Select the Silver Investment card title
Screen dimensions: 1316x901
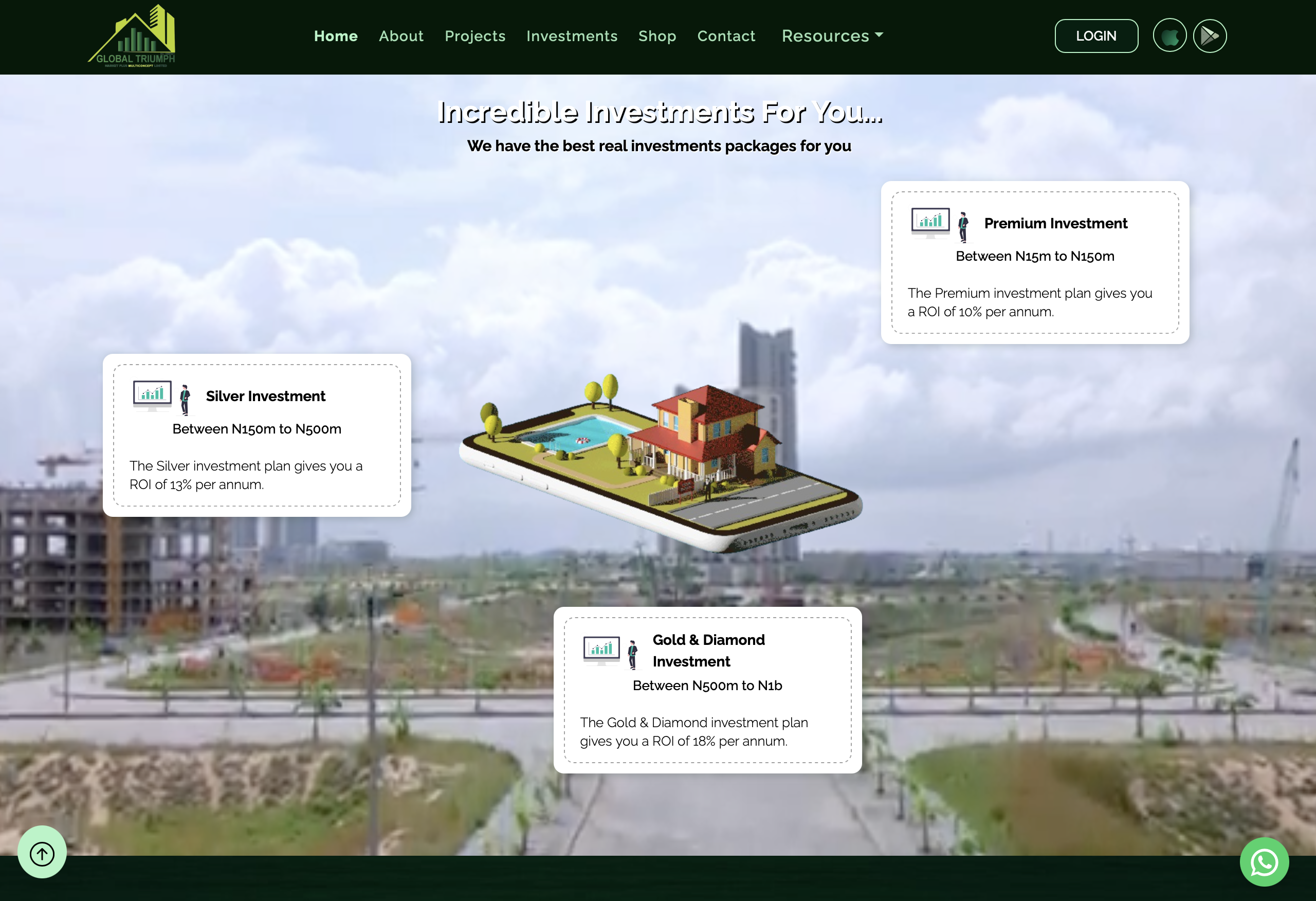point(266,396)
